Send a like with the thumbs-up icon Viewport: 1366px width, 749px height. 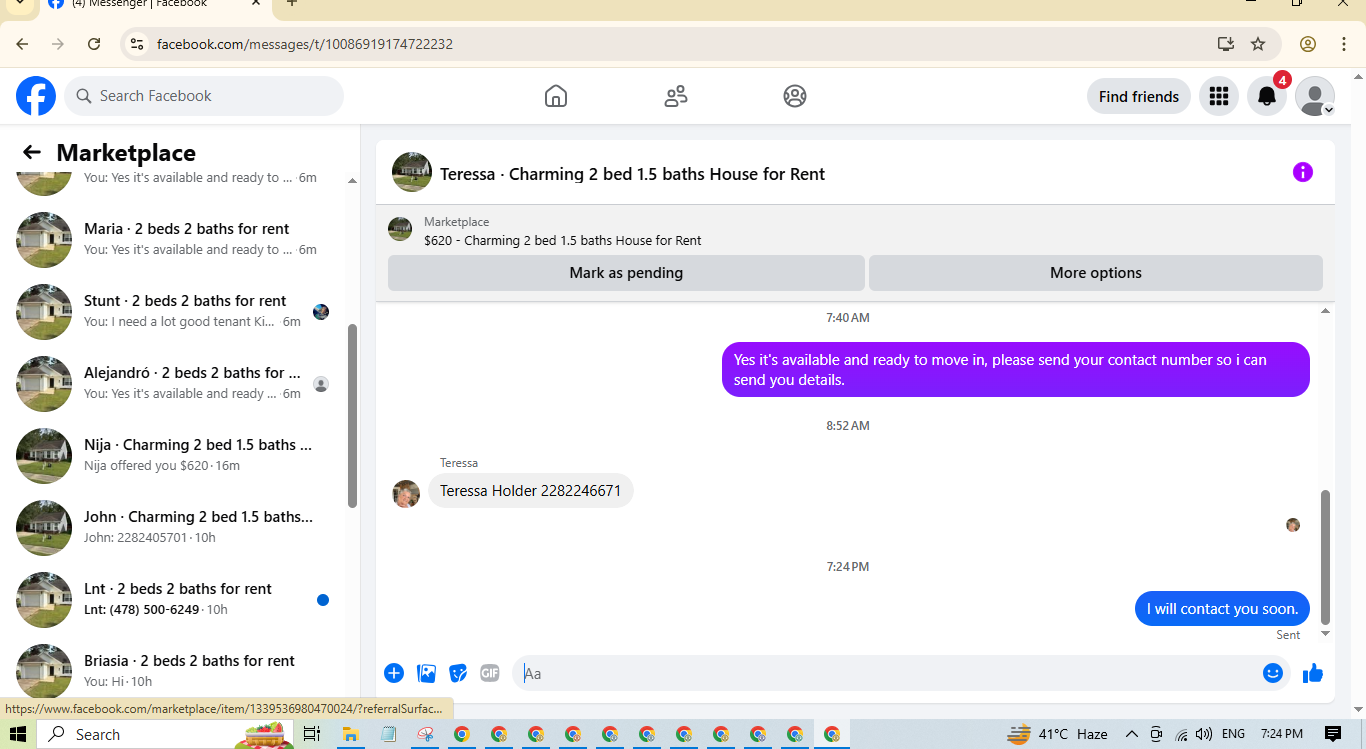pyautogui.click(x=1313, y=673)
